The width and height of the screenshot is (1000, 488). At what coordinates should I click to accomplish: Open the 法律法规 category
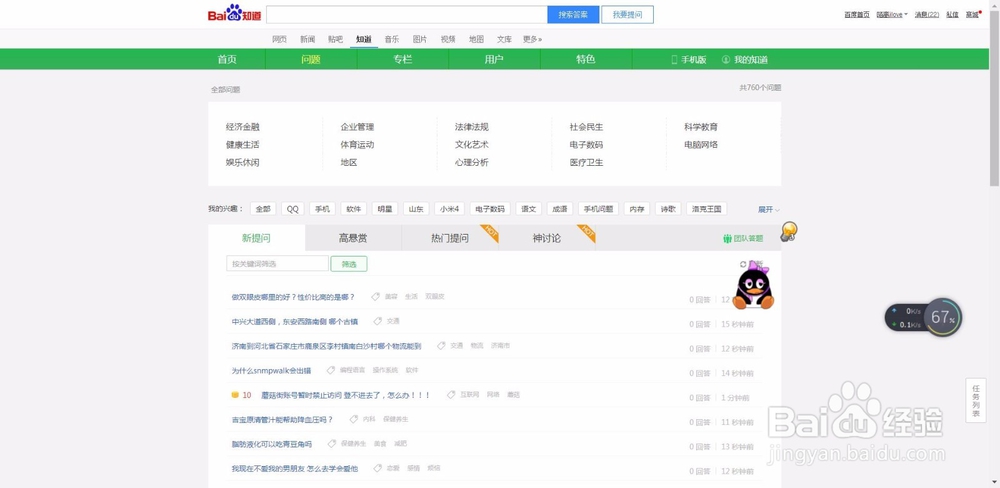point(471,127)
